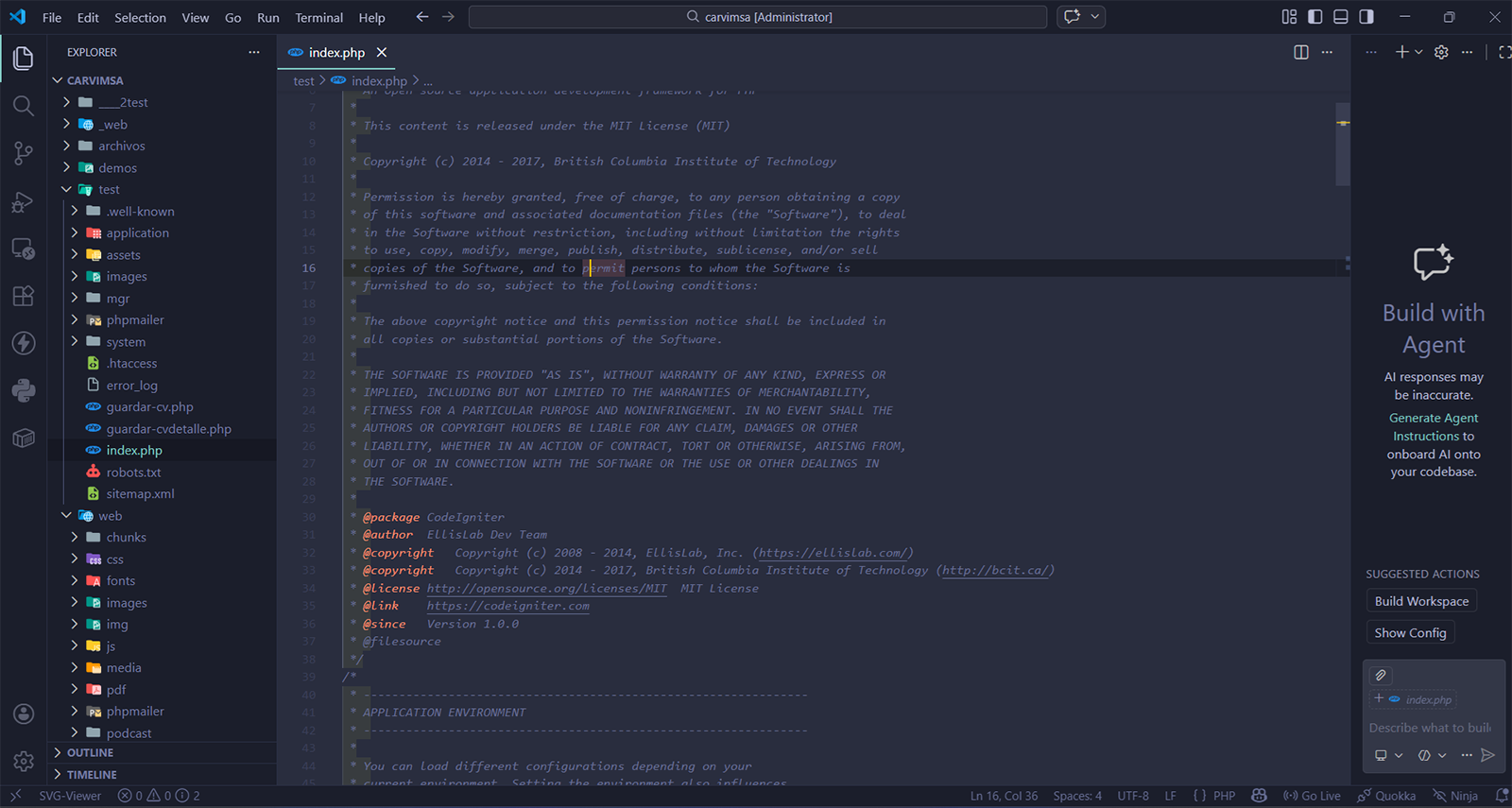Open the Extensions view icon
This screenshot has width=1512, height=808.
[x=24, y=296]
